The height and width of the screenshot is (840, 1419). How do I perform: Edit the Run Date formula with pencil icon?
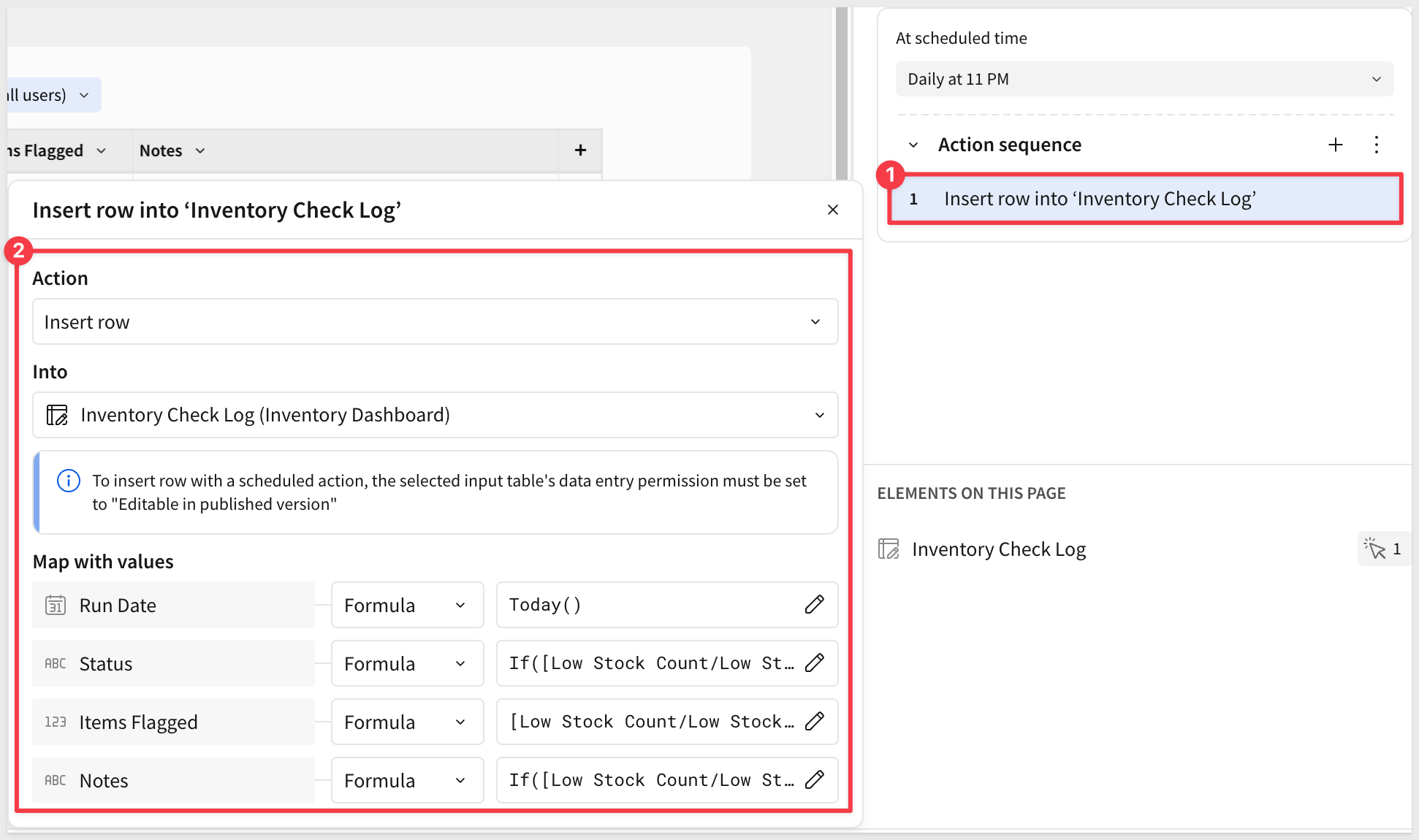pyautogui.click(x=814, y=605)
